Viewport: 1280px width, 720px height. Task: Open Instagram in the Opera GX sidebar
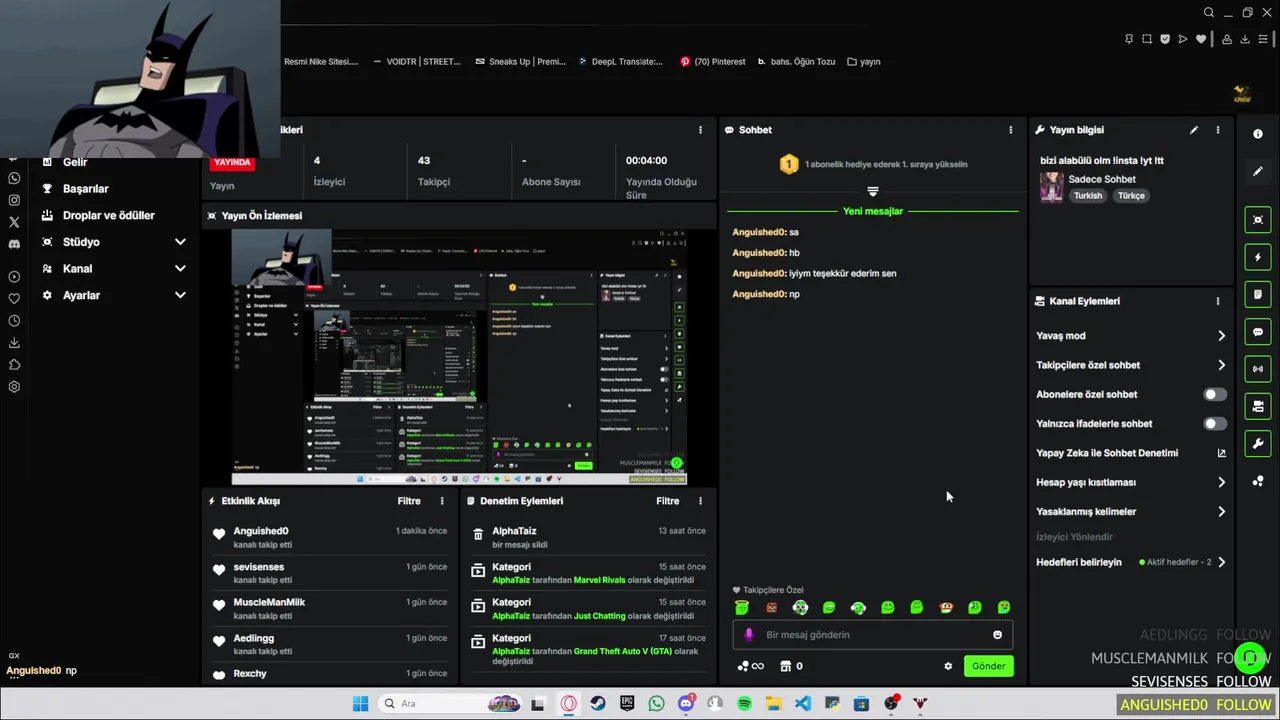tap(14, 200)
